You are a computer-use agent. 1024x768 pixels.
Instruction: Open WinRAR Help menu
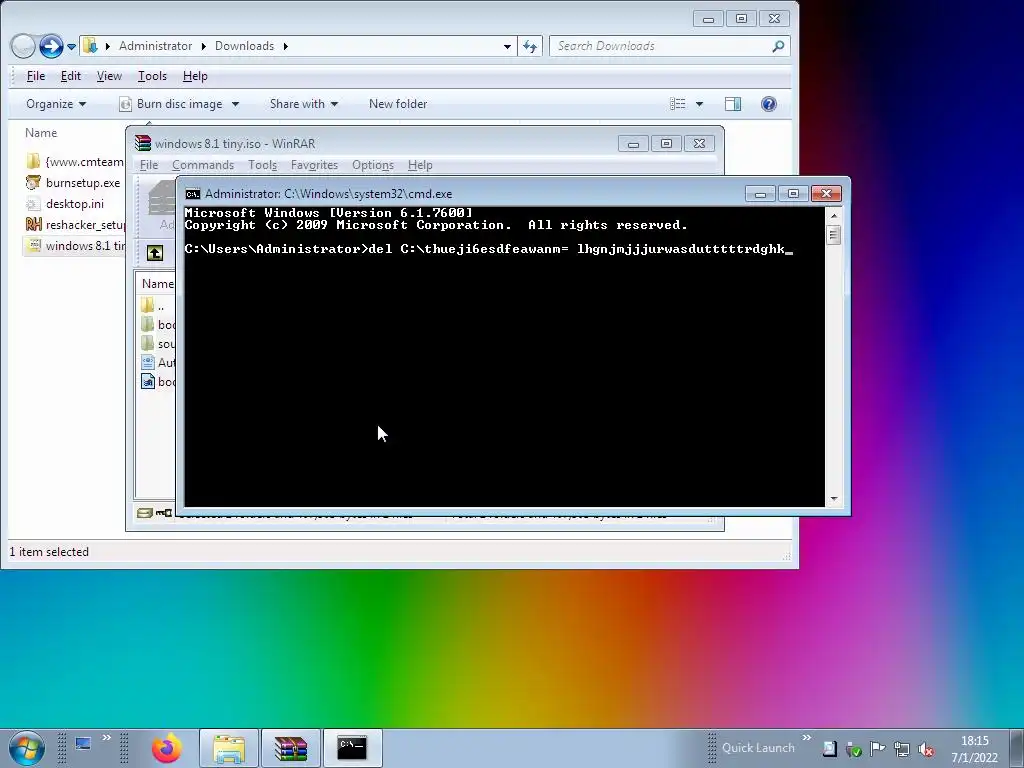420,165
